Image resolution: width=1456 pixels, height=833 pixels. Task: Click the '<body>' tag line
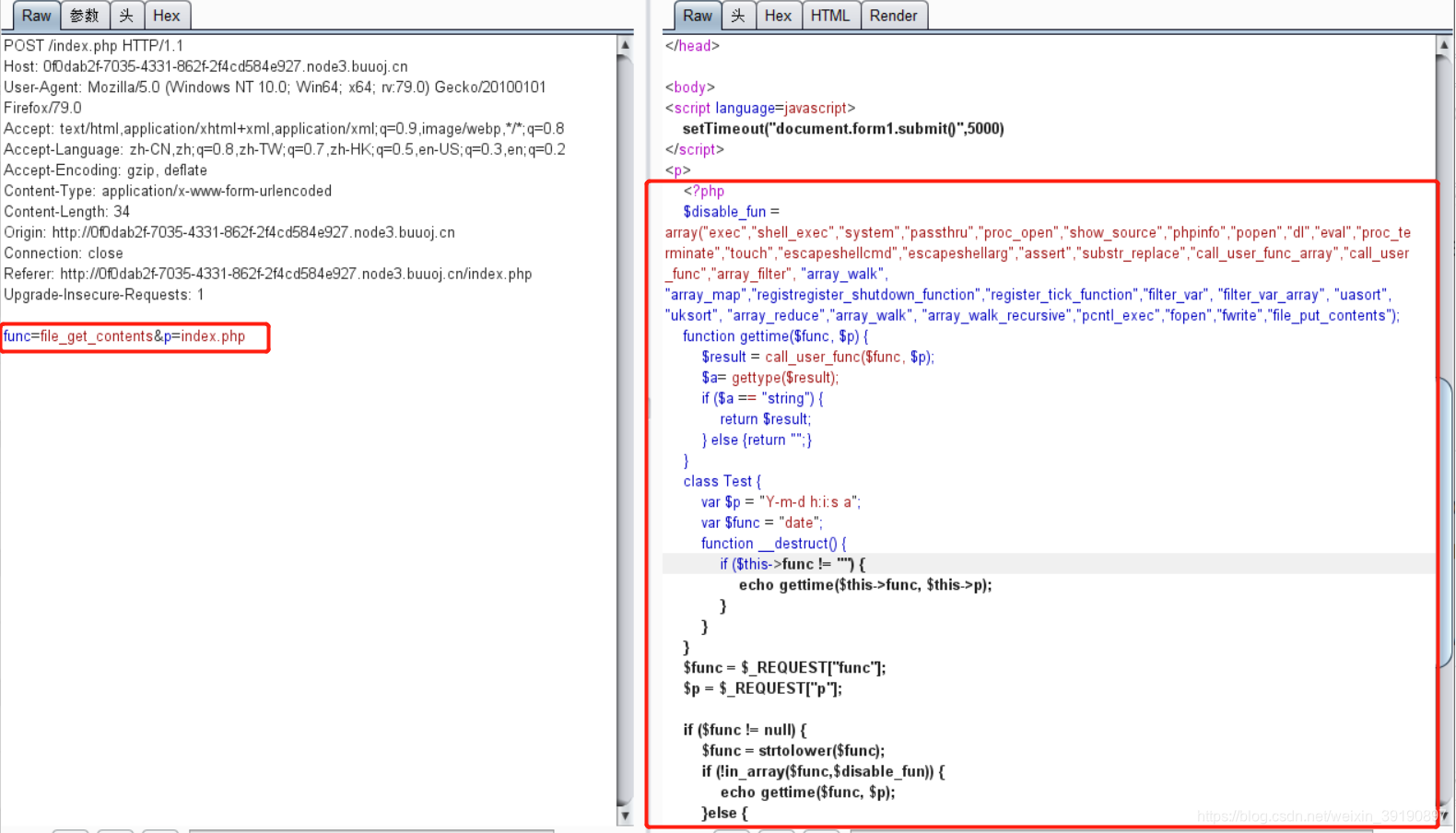[690, 88]
